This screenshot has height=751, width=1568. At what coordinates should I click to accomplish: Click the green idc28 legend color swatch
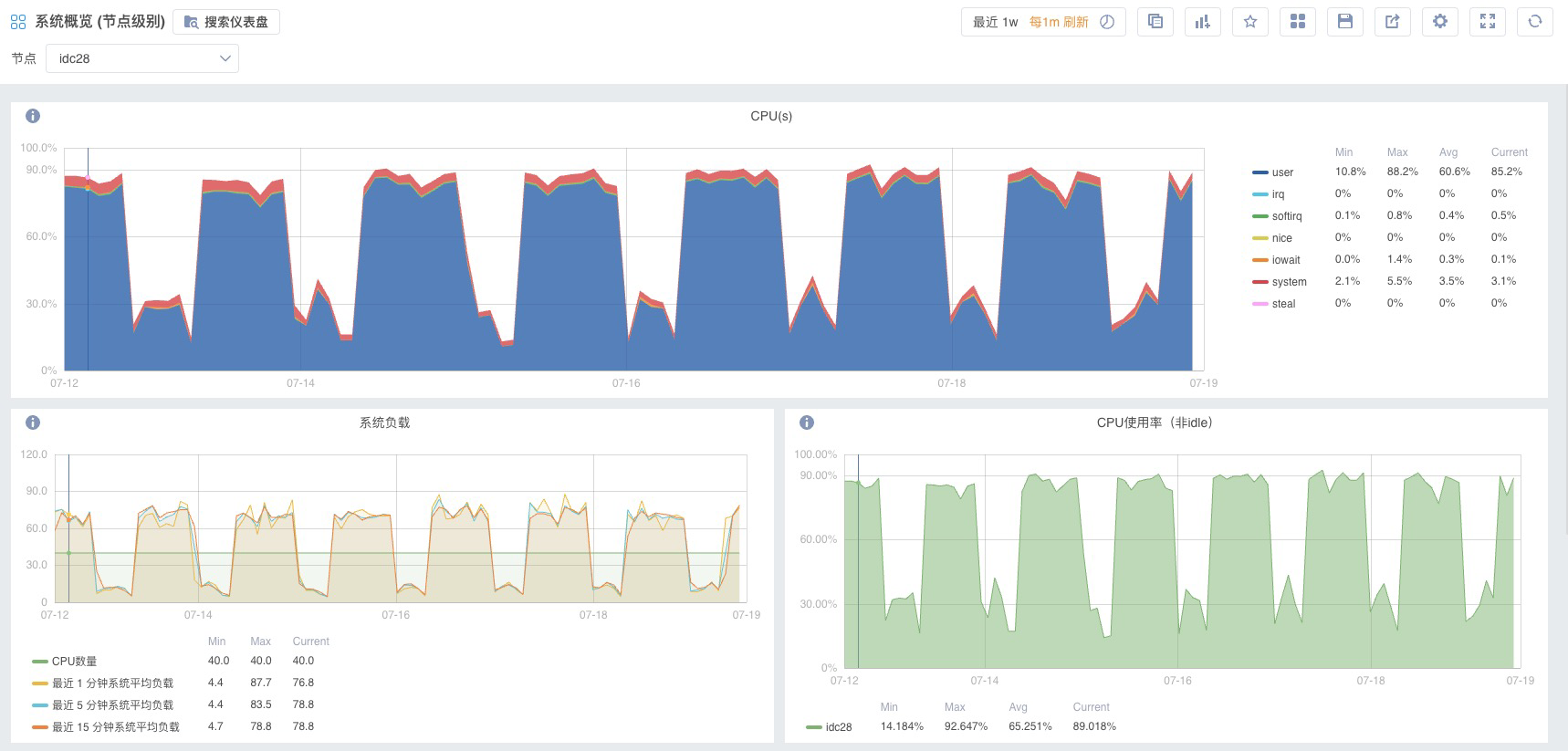click(814, 727)
